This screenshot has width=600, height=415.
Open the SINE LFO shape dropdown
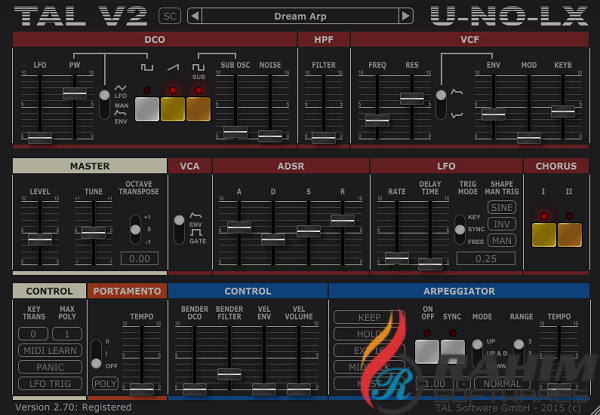(501, 207)
